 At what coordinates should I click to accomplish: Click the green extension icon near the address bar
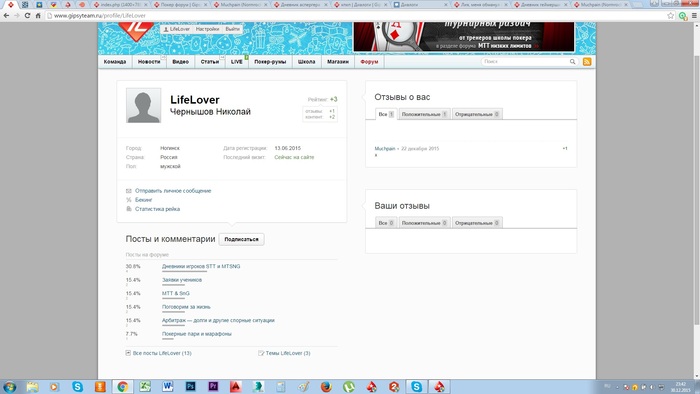[x=683, y=16]
